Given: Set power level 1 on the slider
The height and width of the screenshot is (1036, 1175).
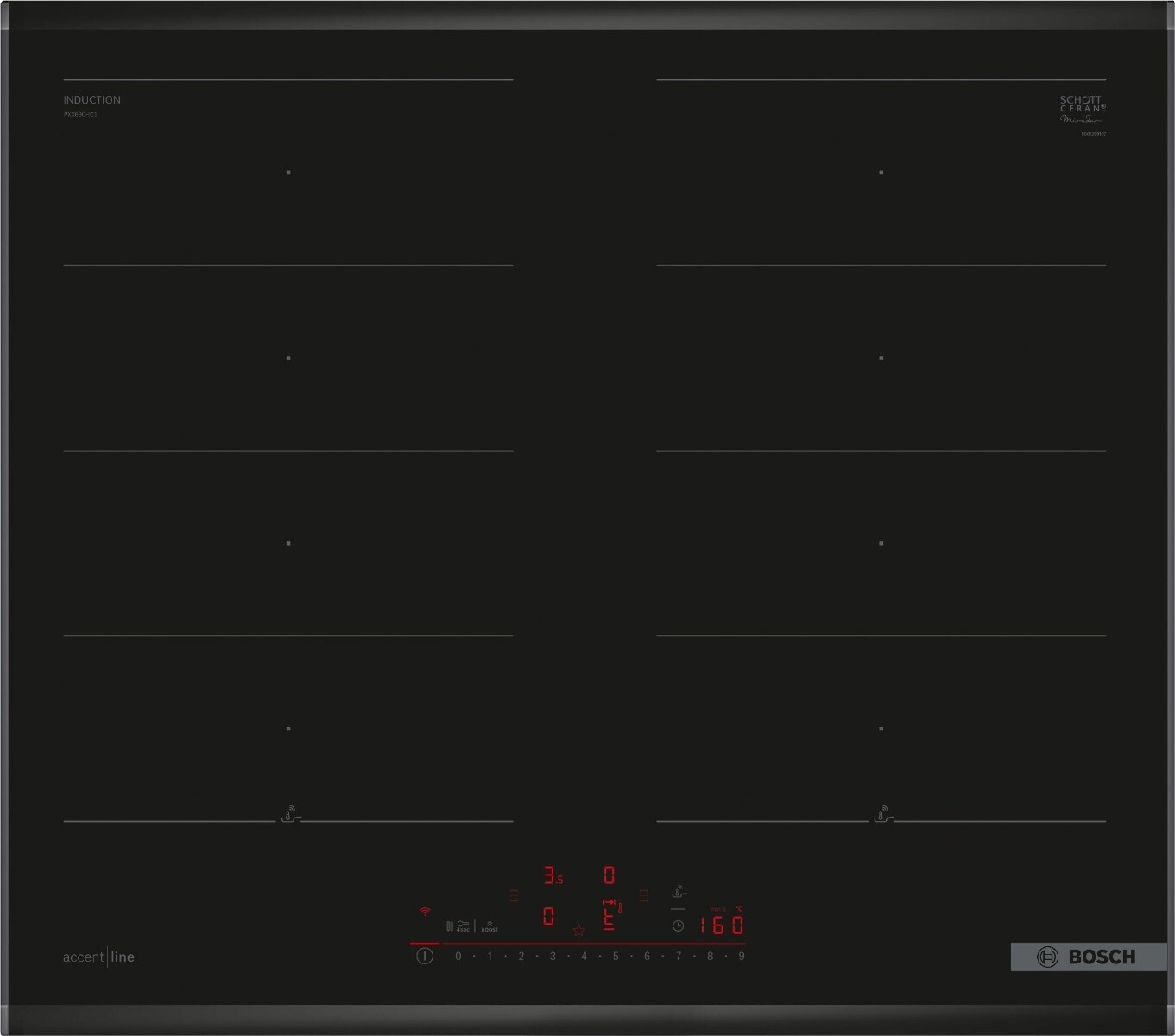Looking at the screenshot, I should coord(490,956).
